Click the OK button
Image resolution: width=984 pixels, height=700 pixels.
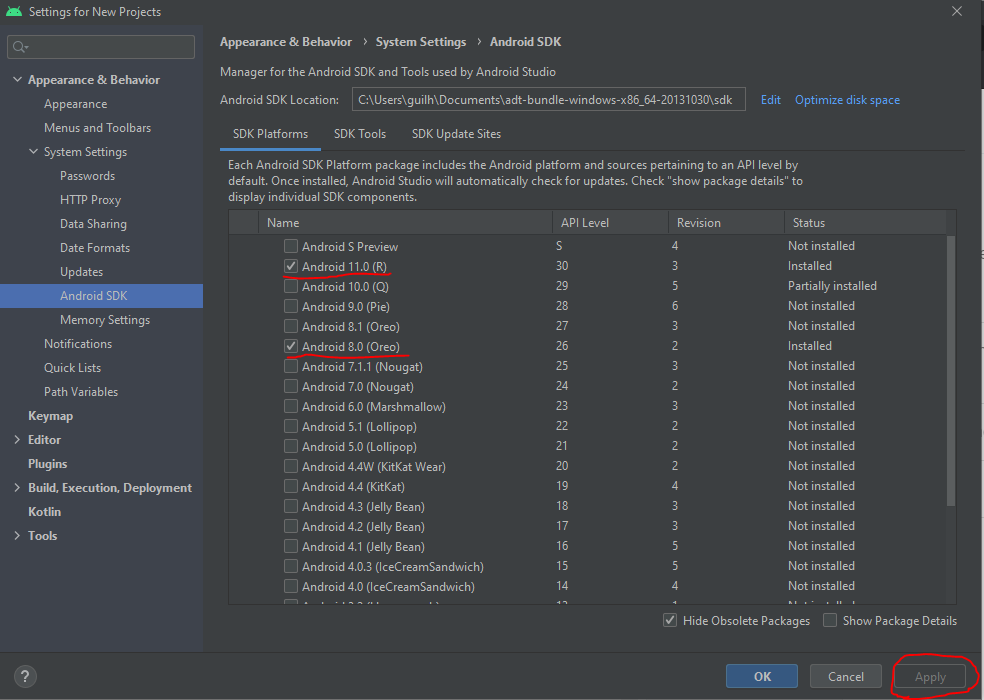click(x=762, y=676)
